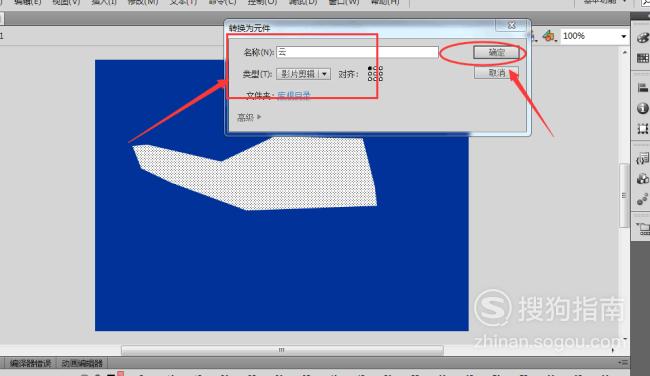Viewport: 650px width, 376px height.
Task: Open the 库根目录 folder link
Action: tap(293, 96)
